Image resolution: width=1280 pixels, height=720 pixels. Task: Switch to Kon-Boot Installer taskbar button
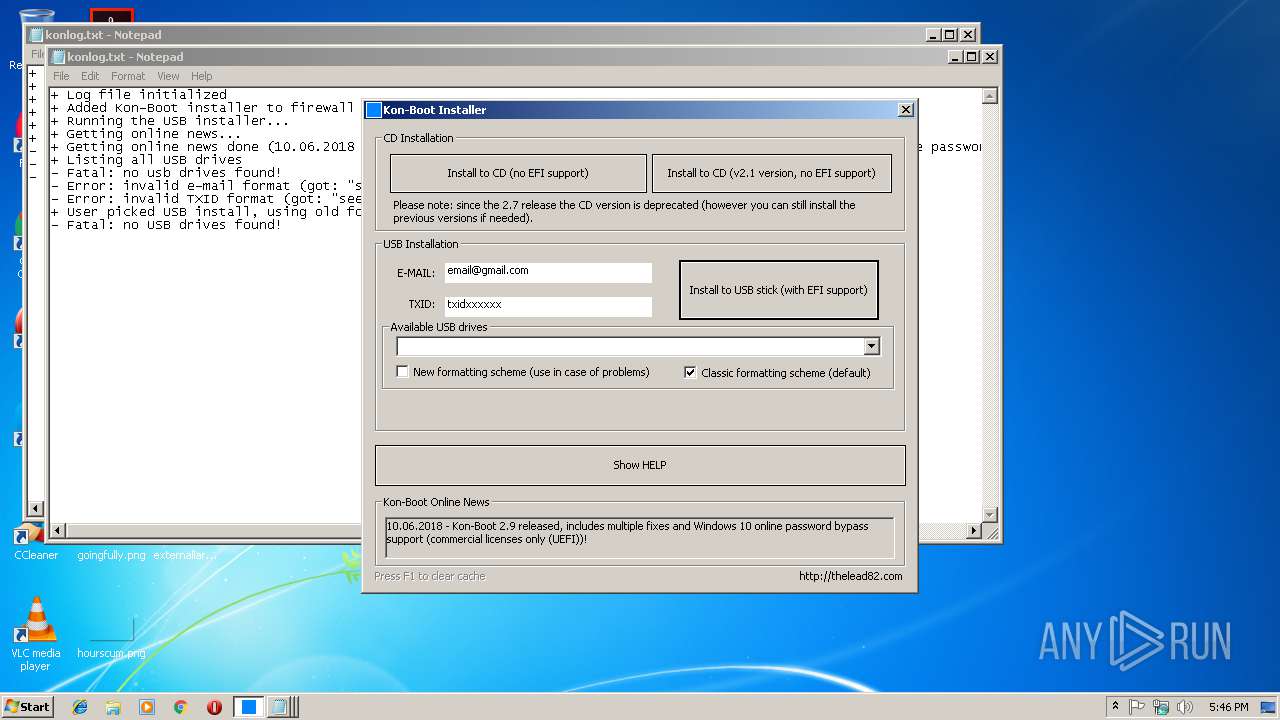tap(248, 707)
